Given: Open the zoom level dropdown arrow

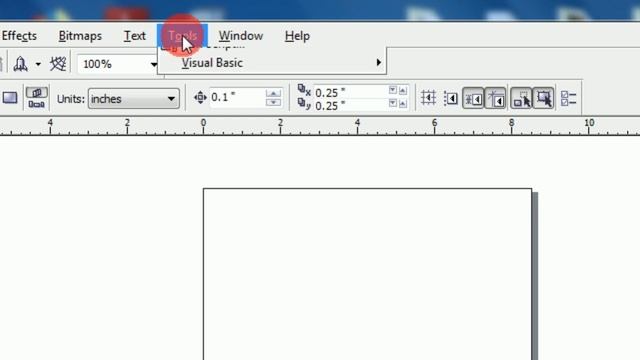Looking at the screenshot, I should [x=153, y=64].
